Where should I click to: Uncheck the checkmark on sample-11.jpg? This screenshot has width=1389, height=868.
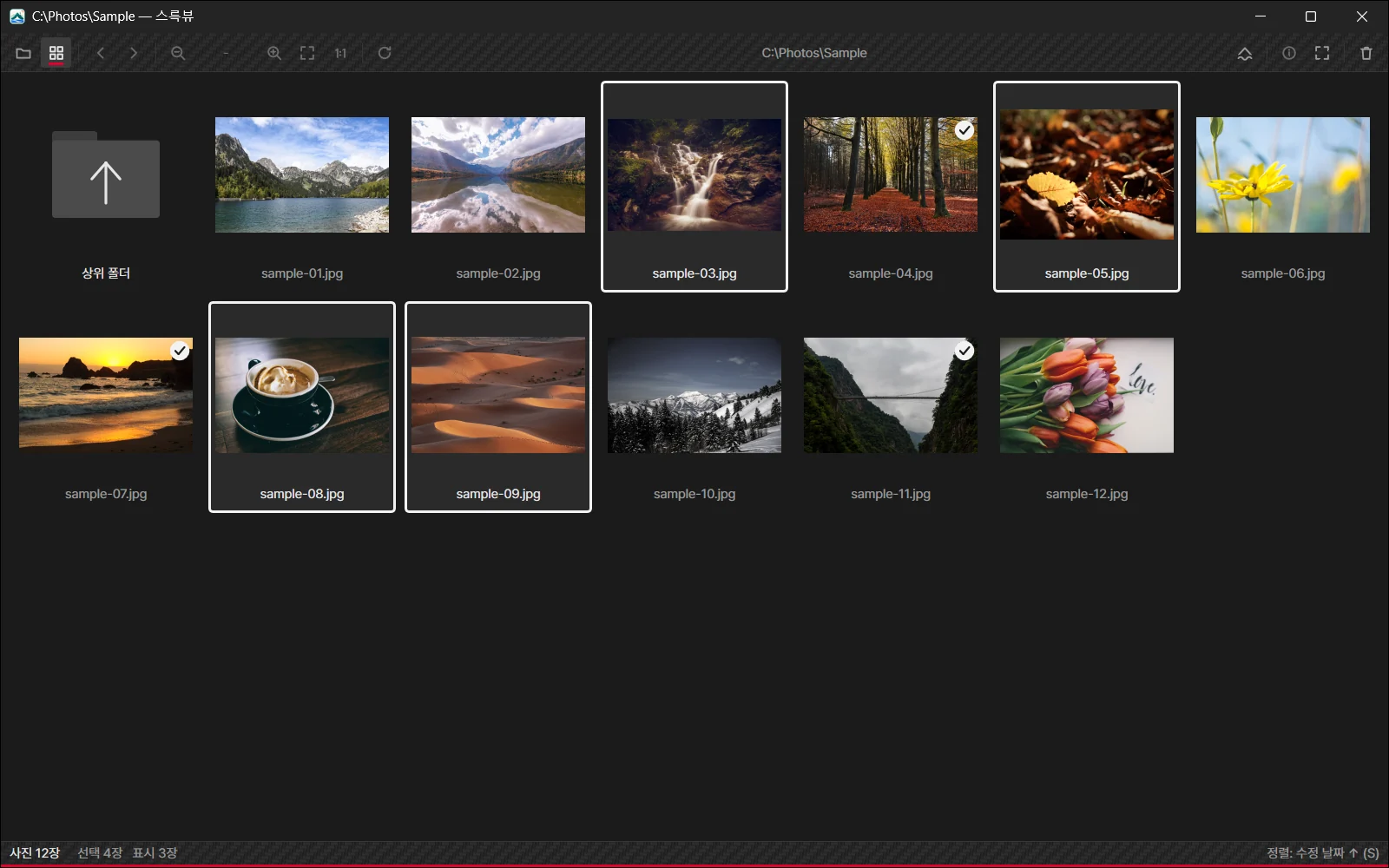coord(964,351)
